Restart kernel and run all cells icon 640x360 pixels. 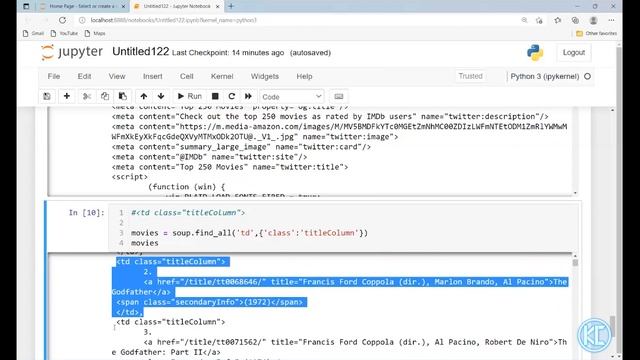[x=248, y=96]
